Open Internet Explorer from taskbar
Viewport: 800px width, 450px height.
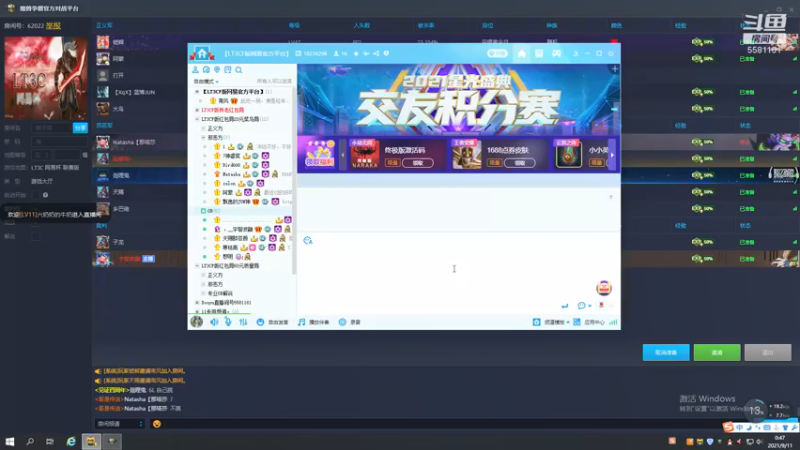(x=71, y=441)
